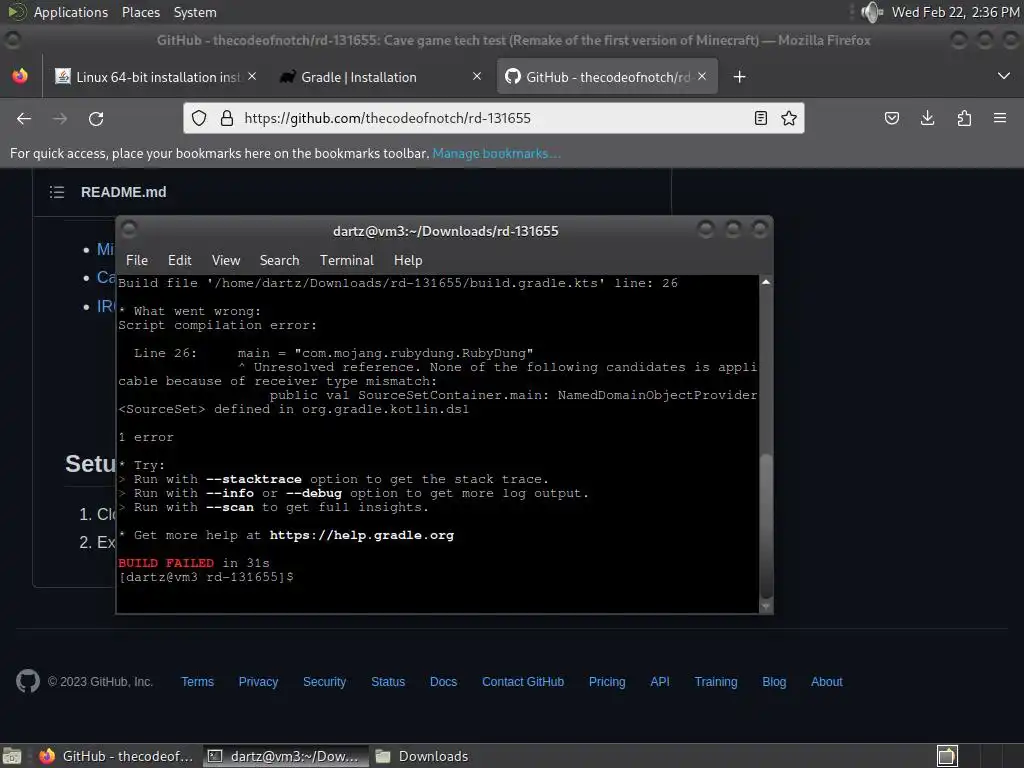Image resolution: width=1024 pixels, height=768 pixels.
Task: Open the API footer link
Action: point(660,682)
